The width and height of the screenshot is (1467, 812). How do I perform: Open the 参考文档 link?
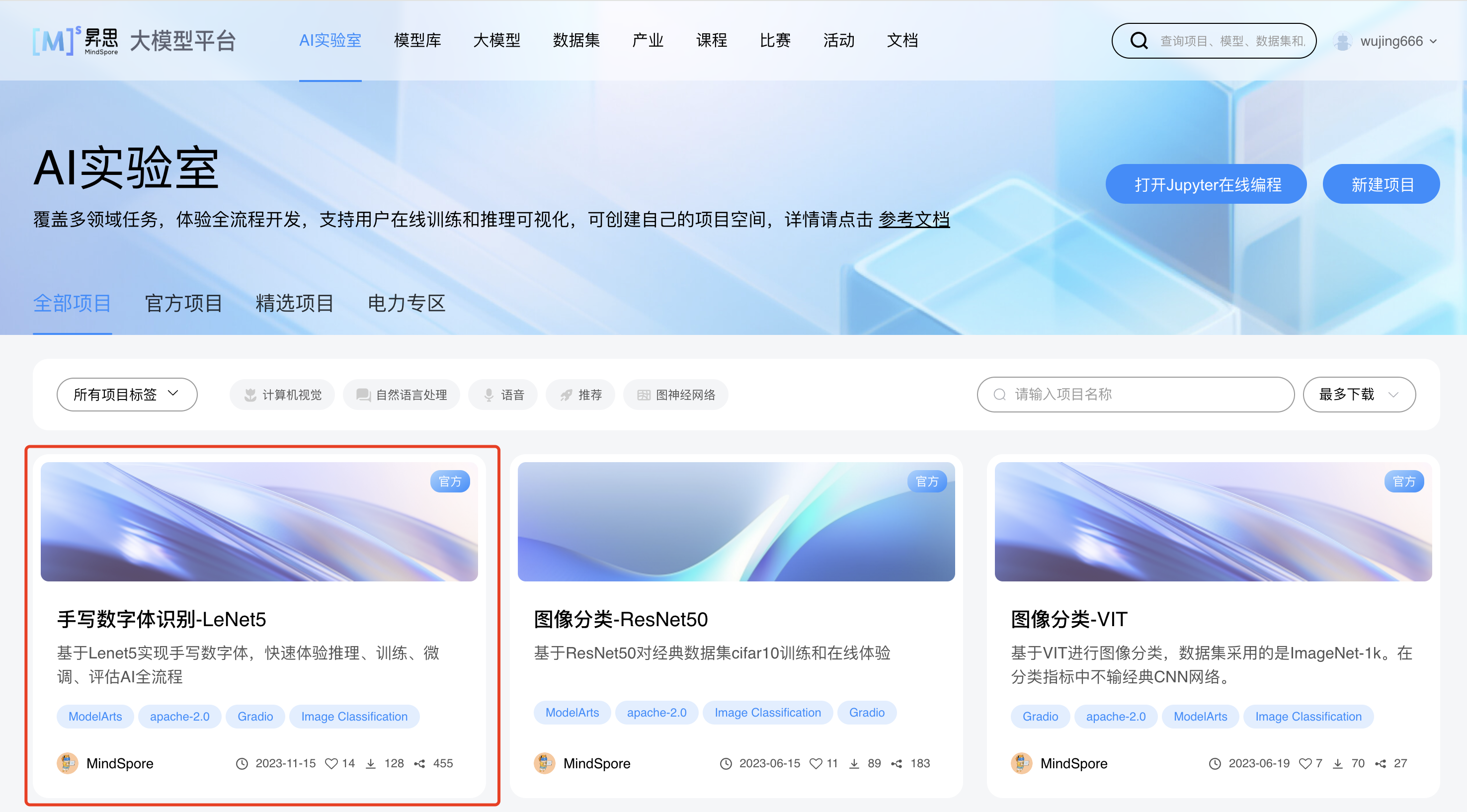coord(913,219)
